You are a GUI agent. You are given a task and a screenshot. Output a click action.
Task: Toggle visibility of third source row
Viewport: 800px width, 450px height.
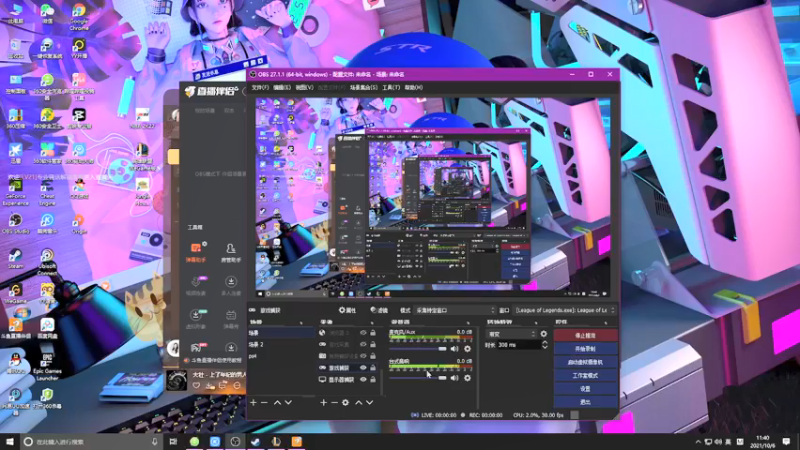click(363, 356)
